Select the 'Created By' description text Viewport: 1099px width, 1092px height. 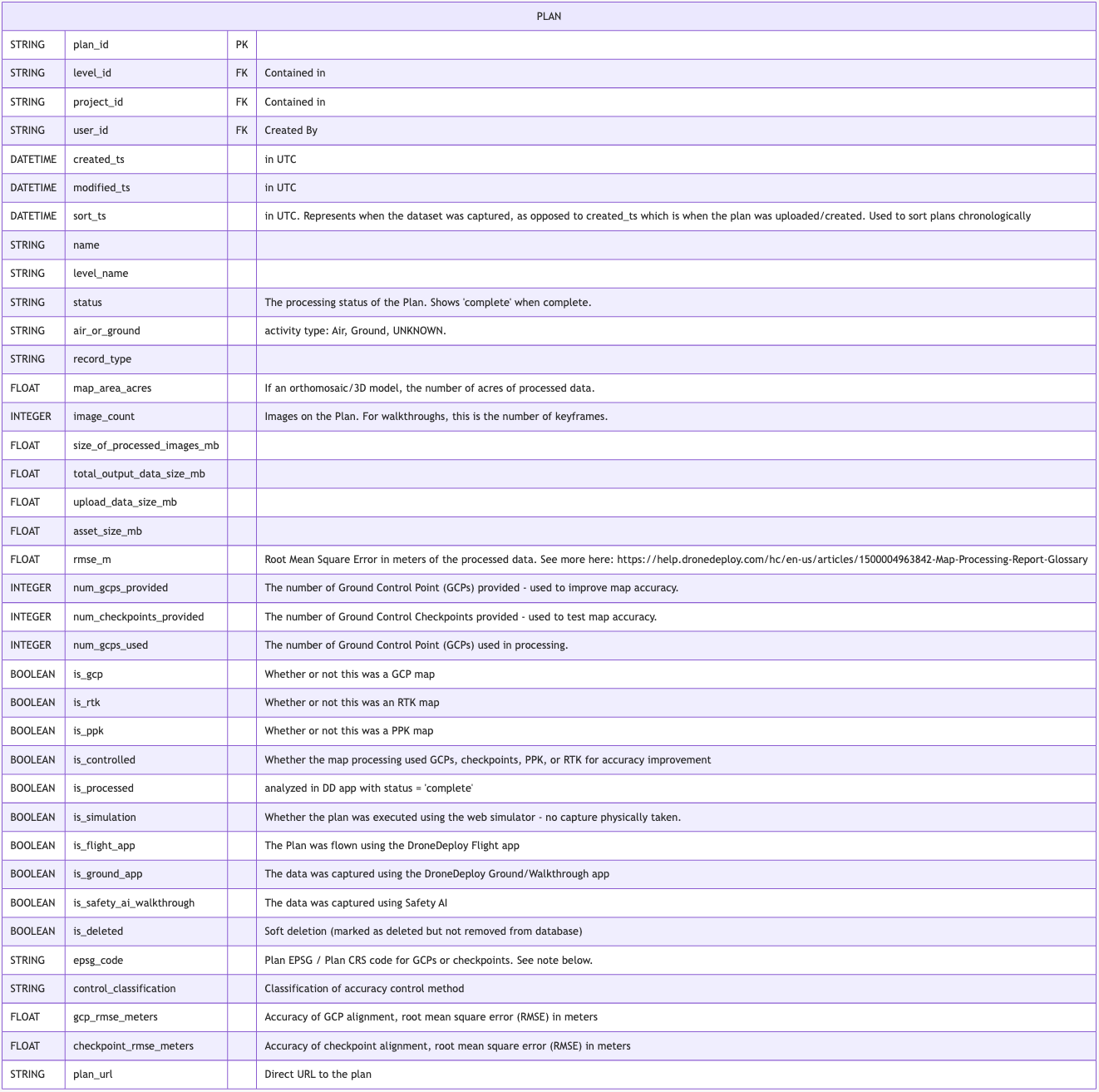291,131
